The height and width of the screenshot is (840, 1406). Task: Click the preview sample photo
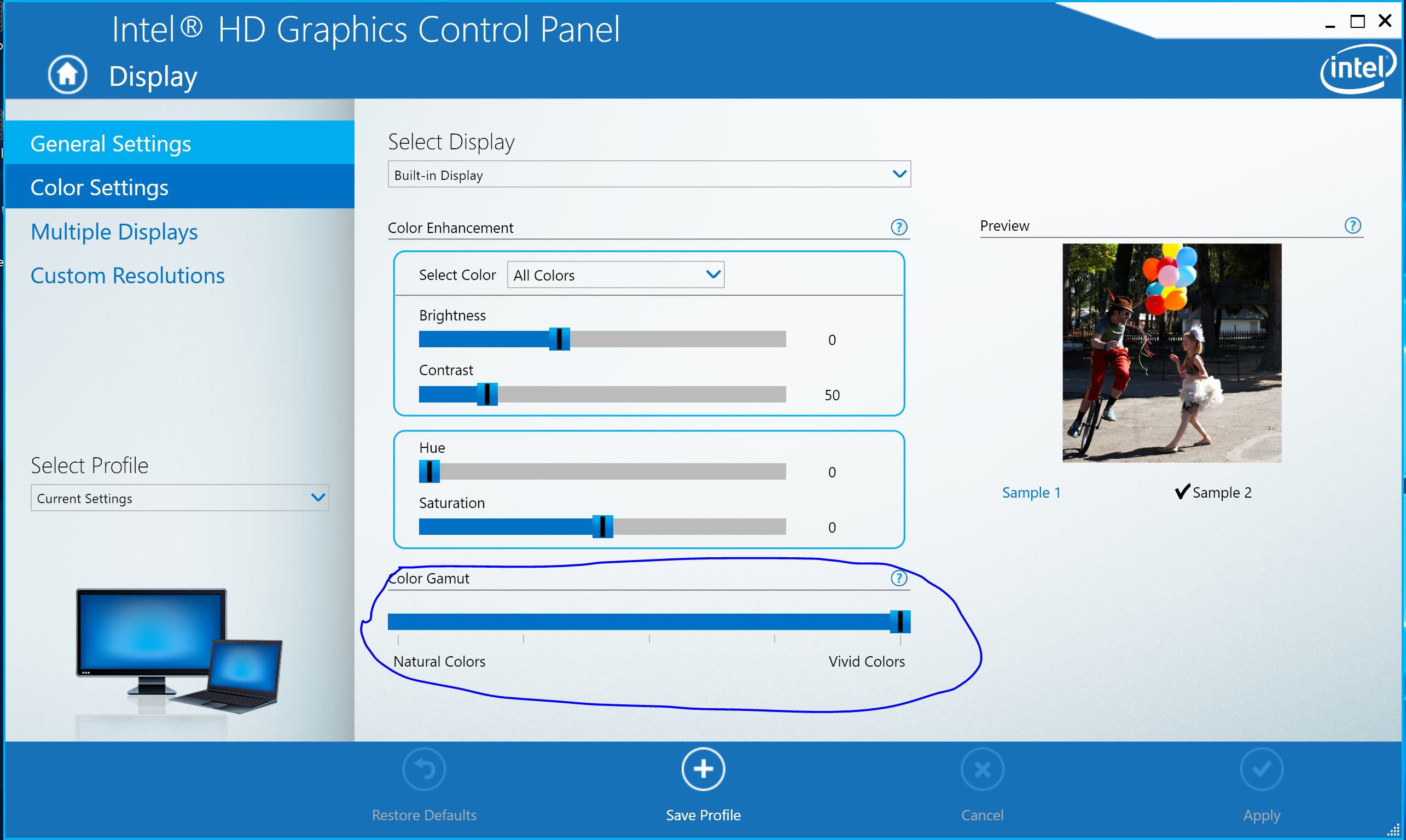click(1171, 353)
